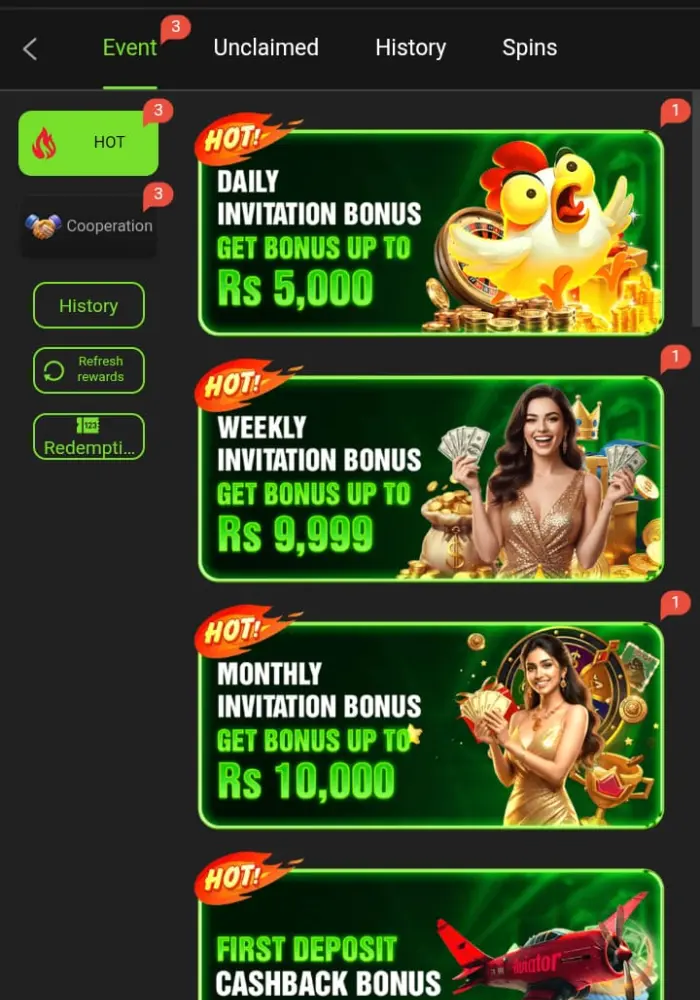The height and width of the screenshot is (1000, 700).
Task: Select the Event tab
Action: 130,48
